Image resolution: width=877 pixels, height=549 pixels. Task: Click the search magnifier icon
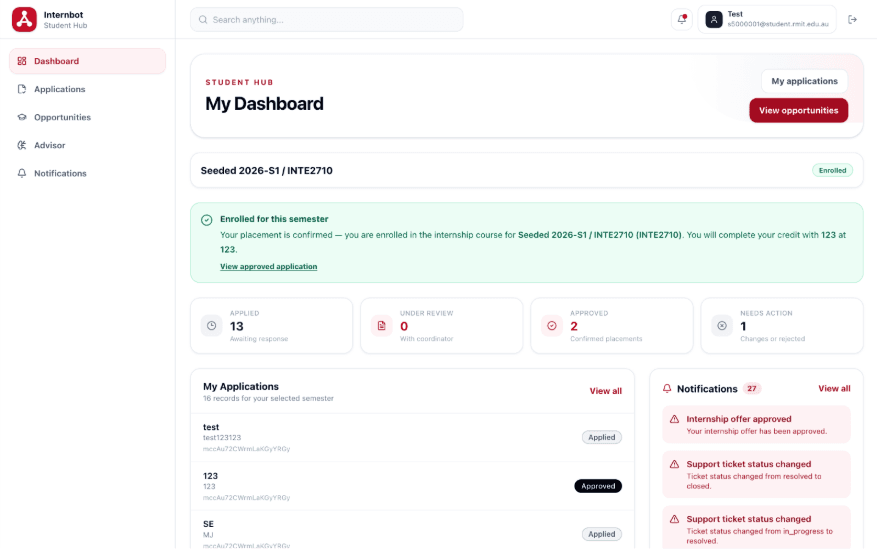203,20
